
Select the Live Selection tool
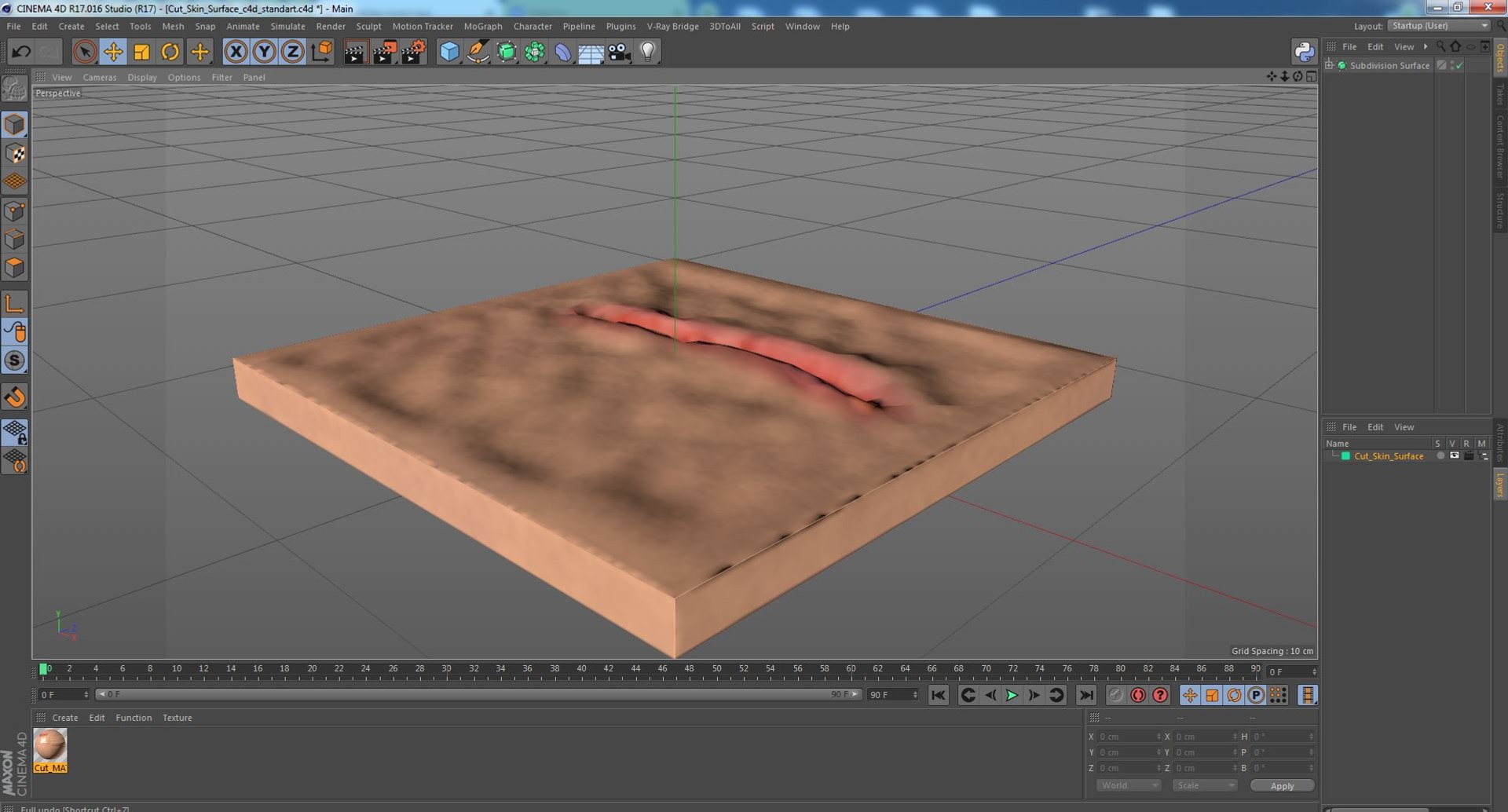(x=84, y=53)
